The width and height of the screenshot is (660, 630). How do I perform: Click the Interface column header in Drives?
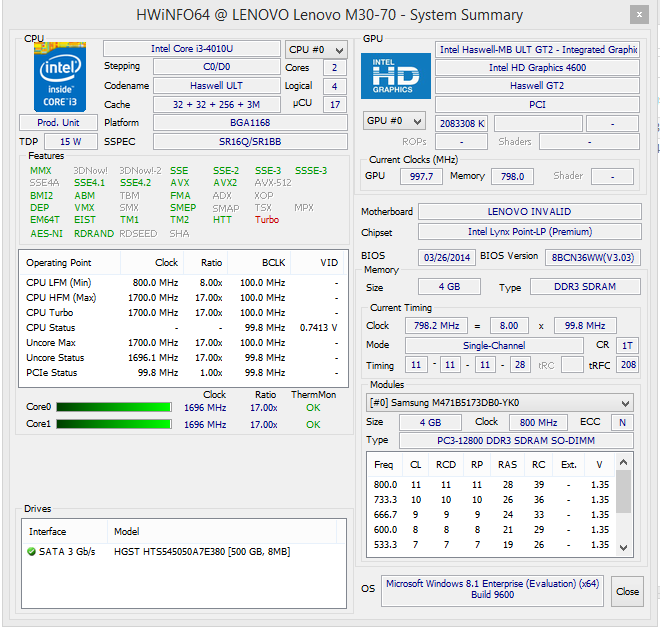[65, 532]
